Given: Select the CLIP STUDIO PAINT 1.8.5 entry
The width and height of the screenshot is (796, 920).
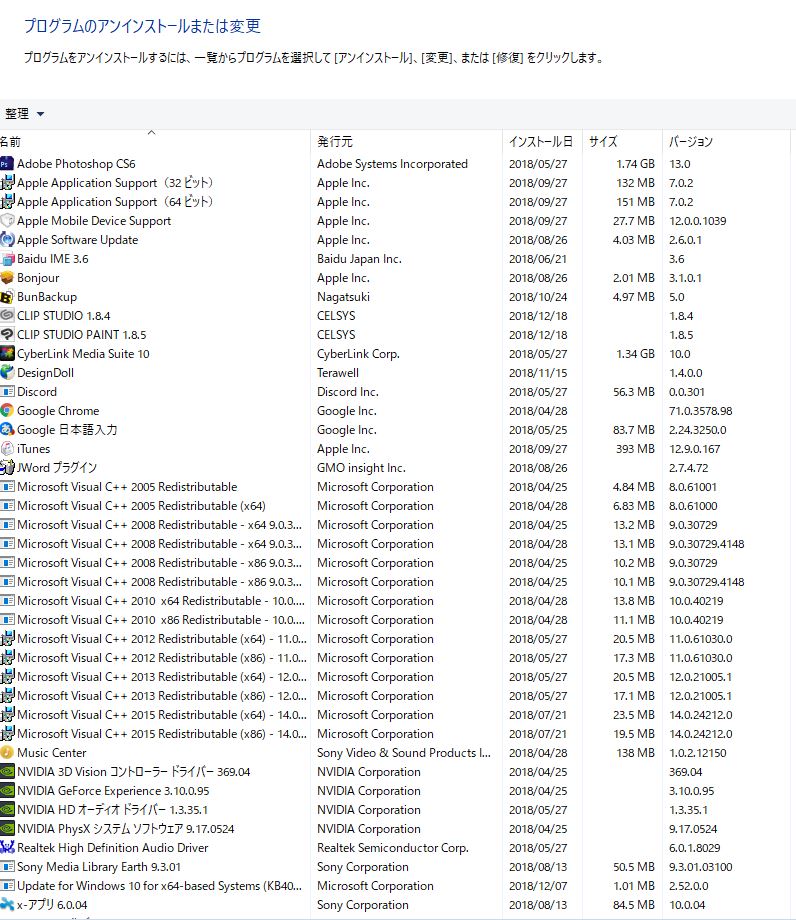Looking at the screenshot, I should (81, 335).
